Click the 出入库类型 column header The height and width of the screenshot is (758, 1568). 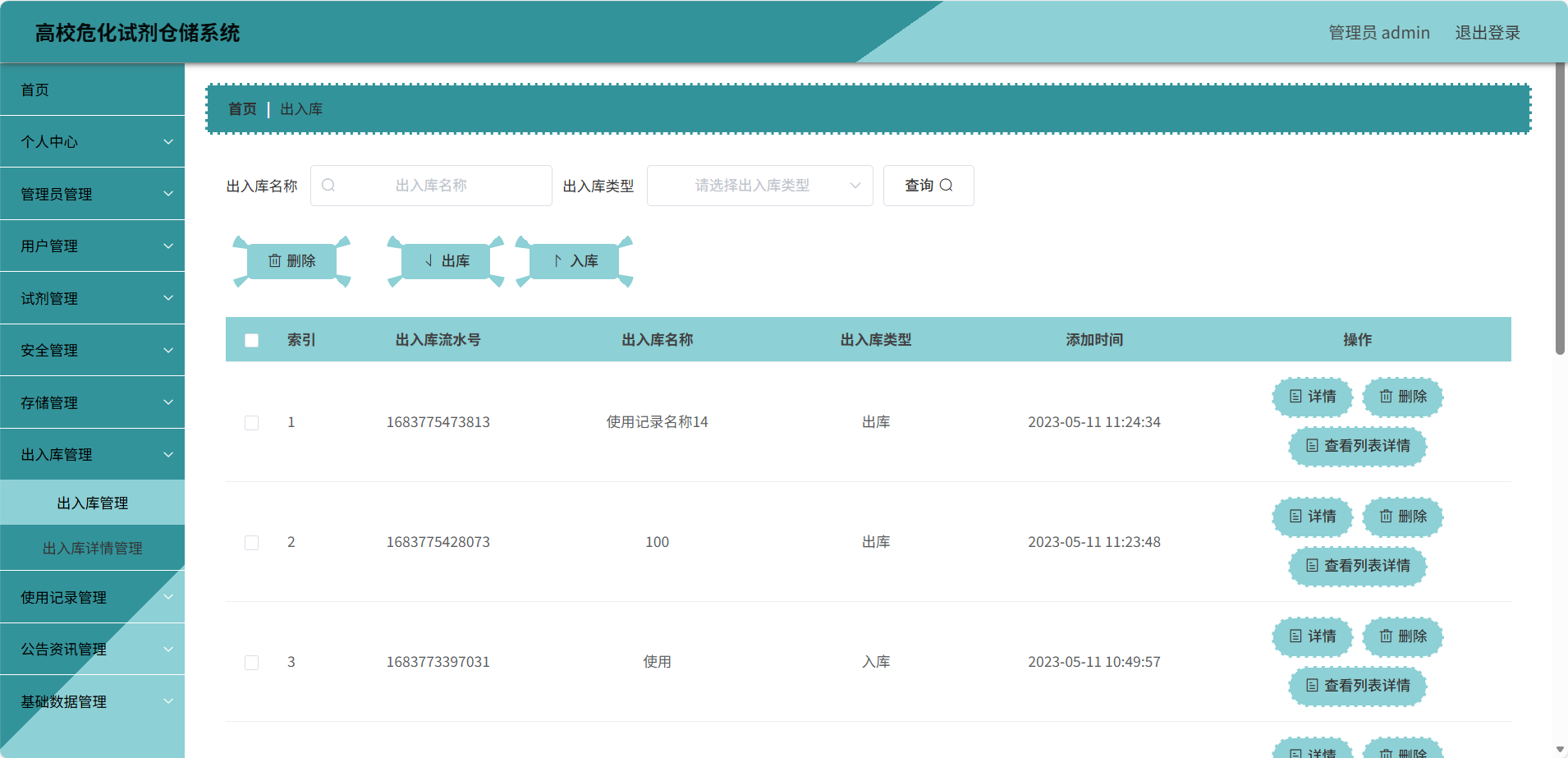pos(876,340)
